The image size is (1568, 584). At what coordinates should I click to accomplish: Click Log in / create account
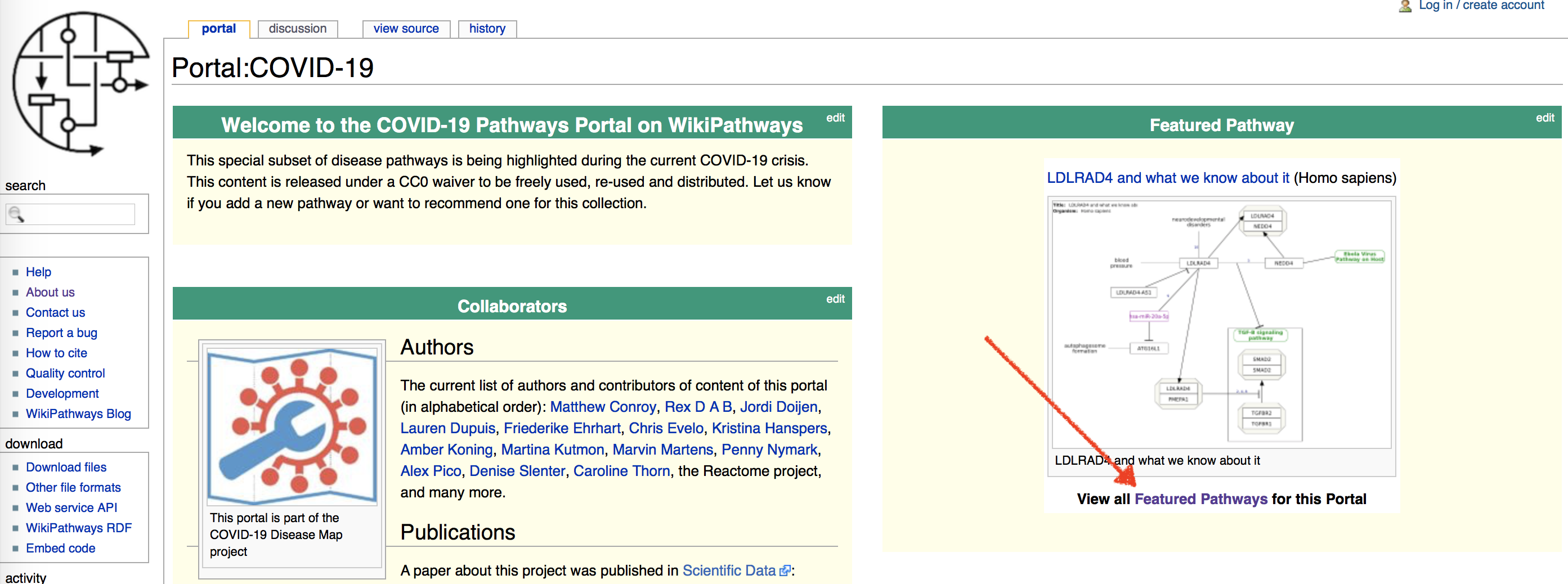click(x=1481, y=6)
